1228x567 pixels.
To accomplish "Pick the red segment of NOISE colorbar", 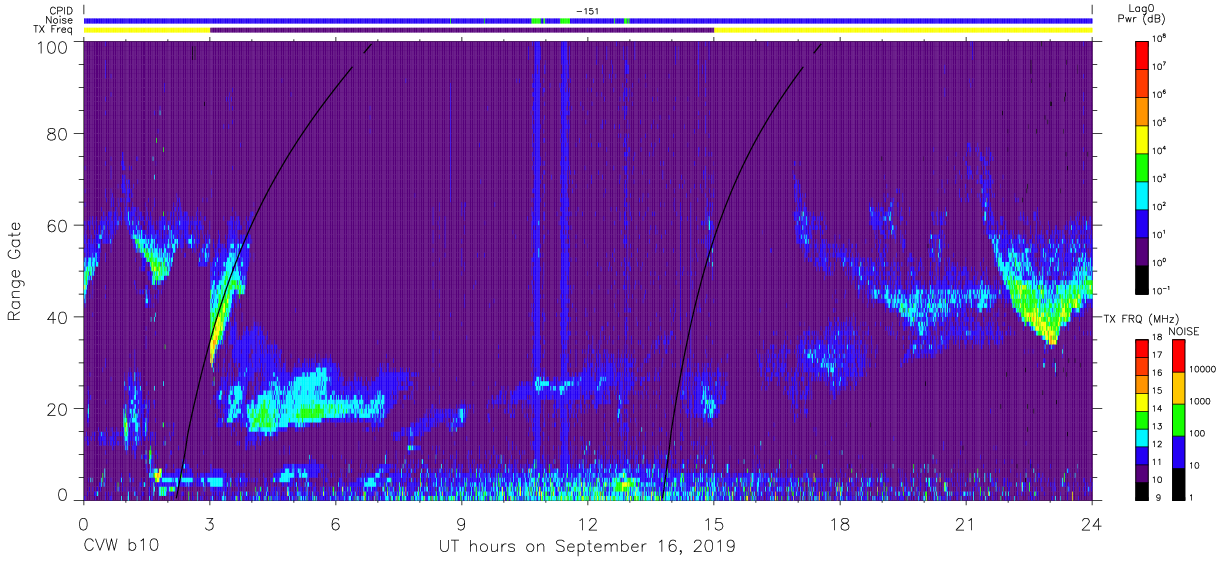I will tap(1180, 356).
